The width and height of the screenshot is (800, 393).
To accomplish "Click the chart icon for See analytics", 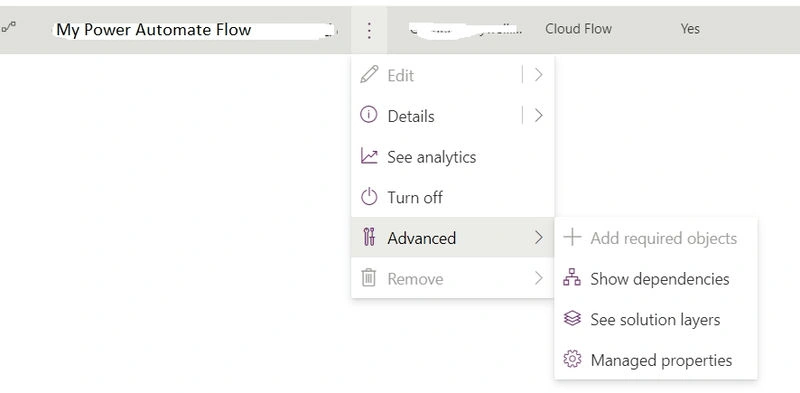I will click(x=369, y=156).
